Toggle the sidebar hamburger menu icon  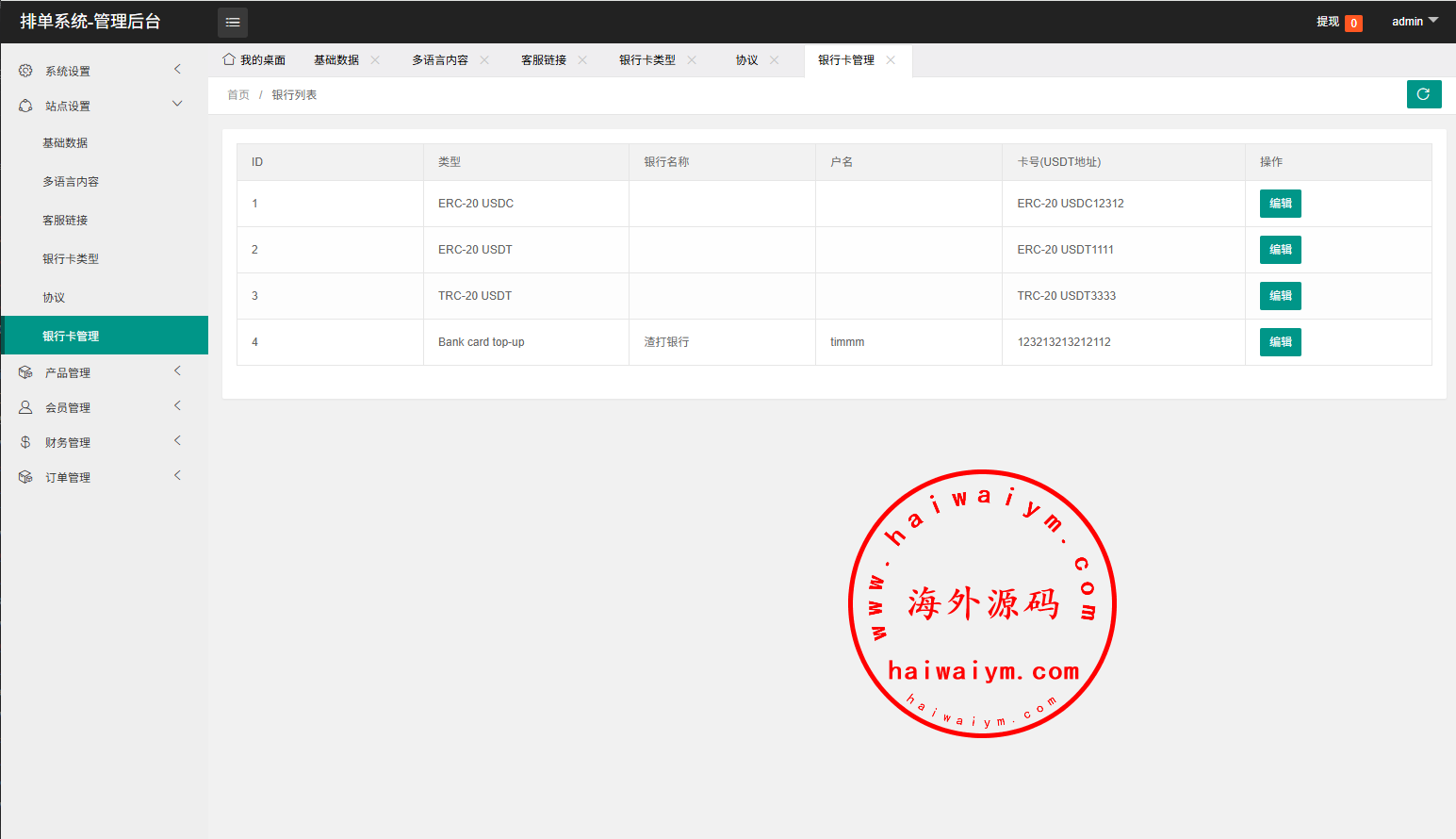point(233,22)
